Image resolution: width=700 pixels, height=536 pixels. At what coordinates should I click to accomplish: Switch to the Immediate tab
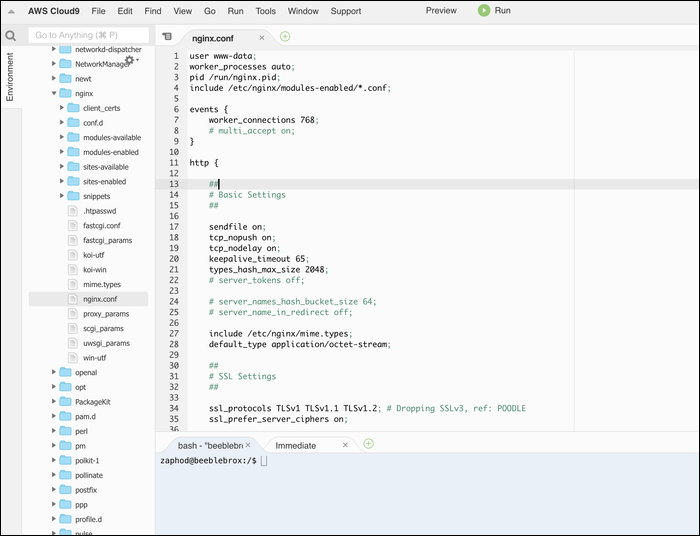coord(296,445)
